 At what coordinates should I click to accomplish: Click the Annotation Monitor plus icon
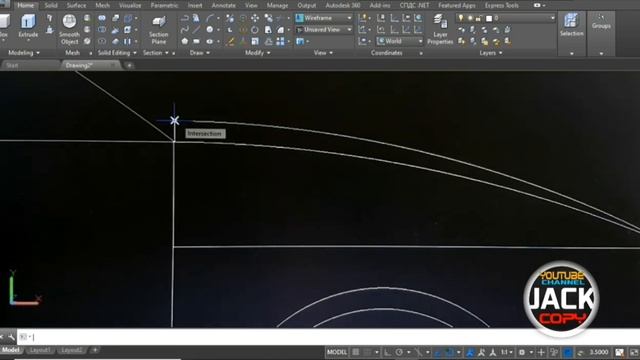coord(541,352)
